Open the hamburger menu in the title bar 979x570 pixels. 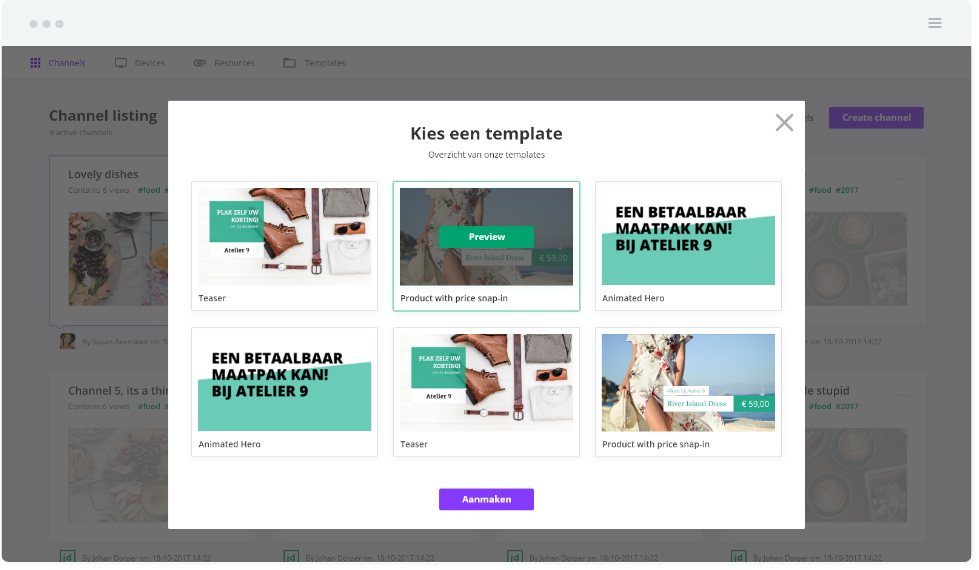[x=934, y=23]
